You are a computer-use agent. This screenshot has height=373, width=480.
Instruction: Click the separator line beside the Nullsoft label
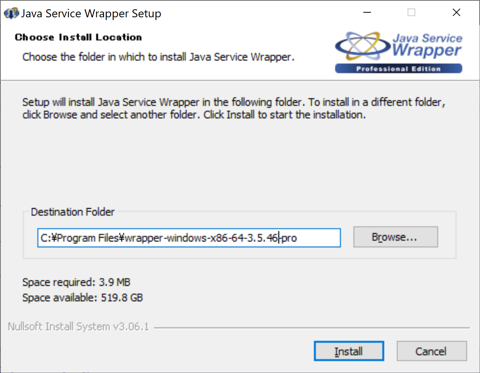click(312, 328)
